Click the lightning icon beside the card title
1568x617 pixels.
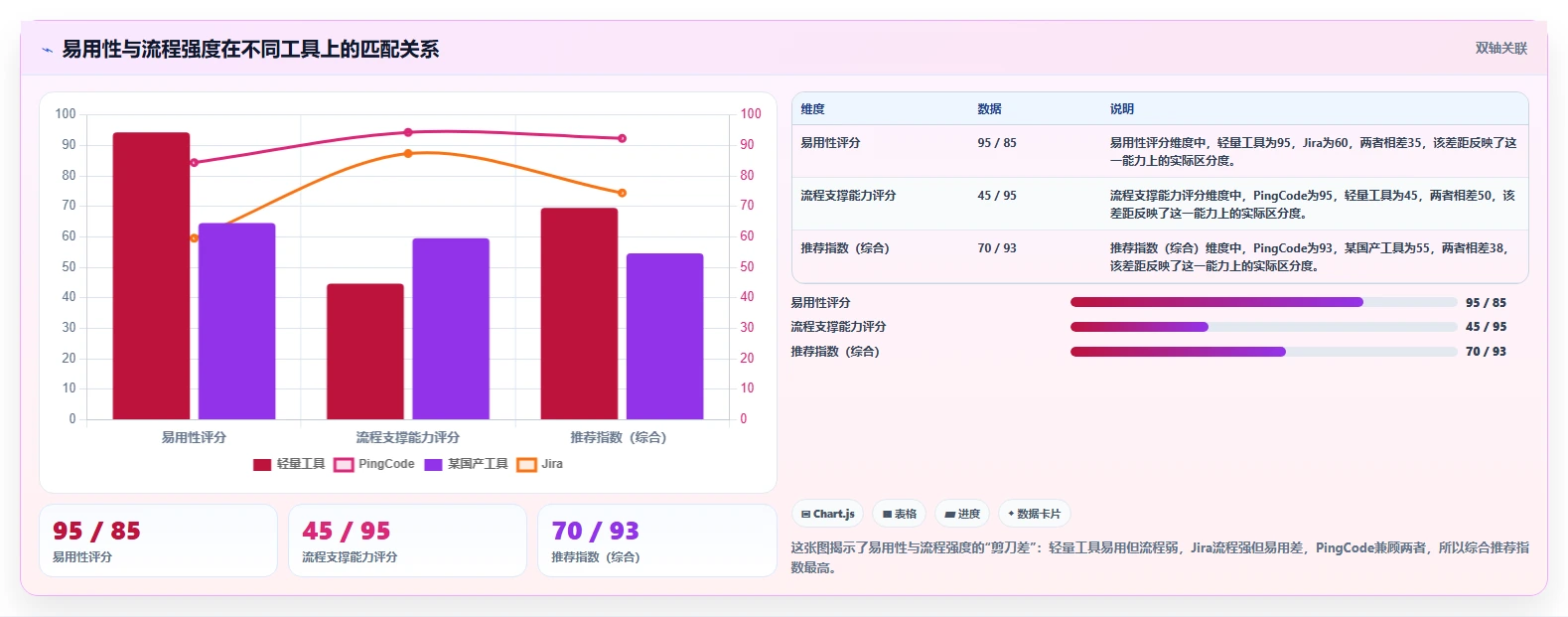point(47,50)
